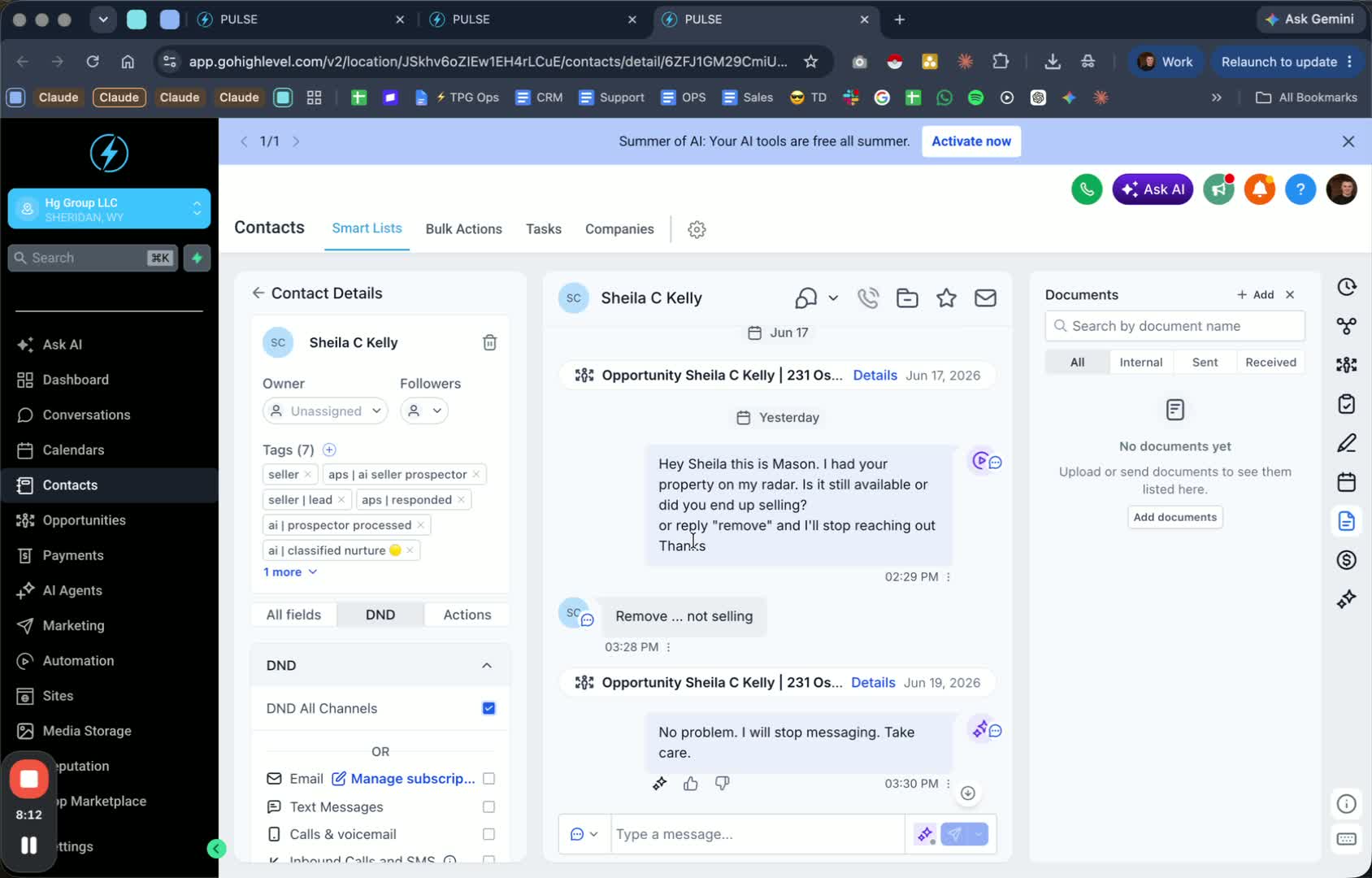Click the blue help question mark icon
Image resolution: width=1372 pixels, height=878 pixels.
coord(1300,189)
